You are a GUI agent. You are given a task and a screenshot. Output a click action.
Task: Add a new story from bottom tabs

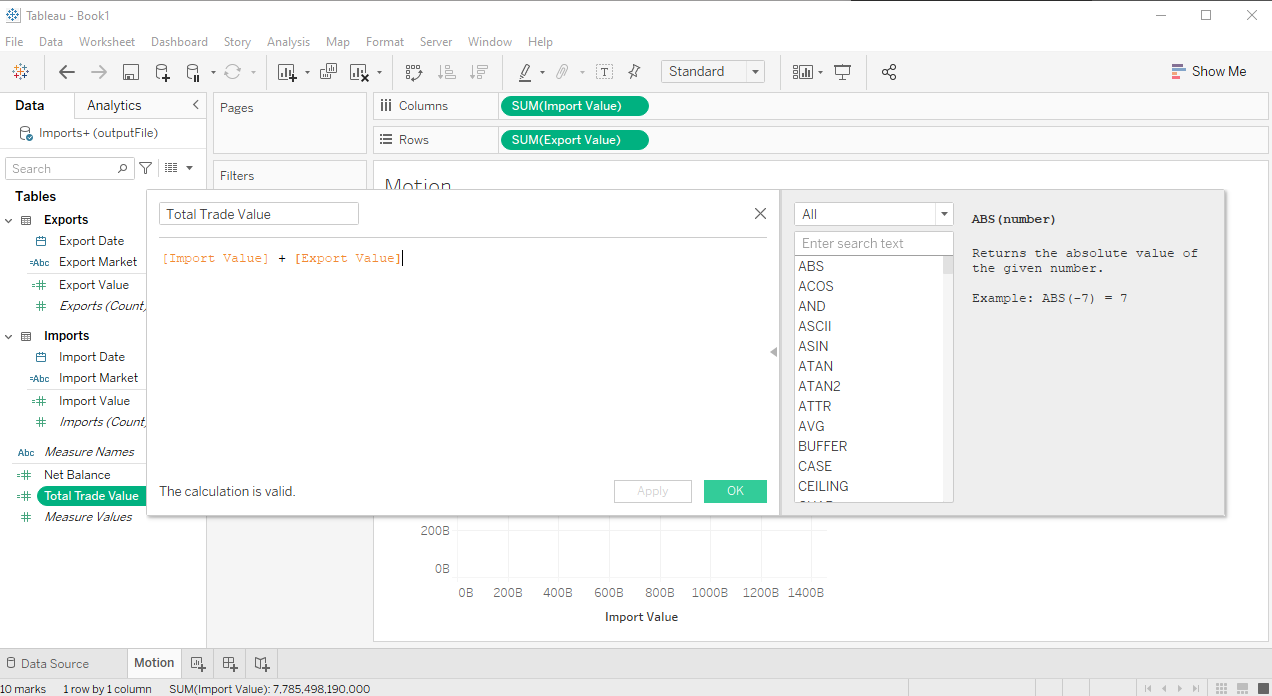pyautogui.click(x=262, y=663)
